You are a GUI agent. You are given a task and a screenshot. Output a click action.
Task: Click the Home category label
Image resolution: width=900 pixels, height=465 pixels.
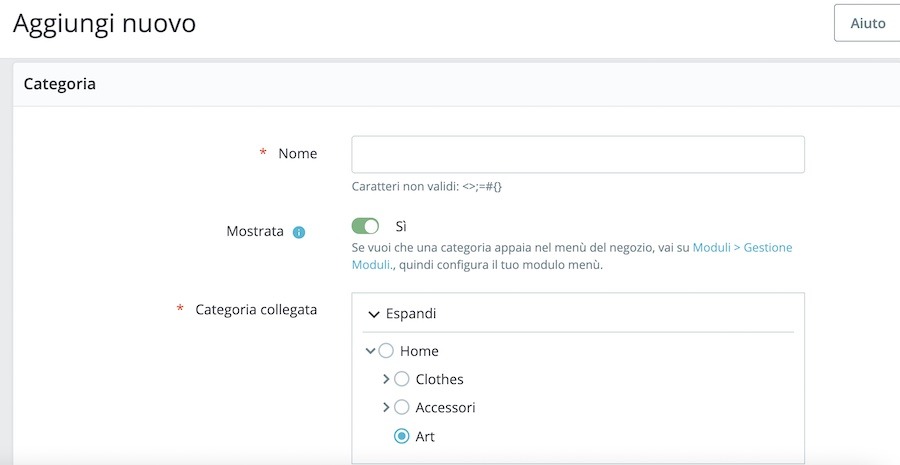[x=419, y=351]
